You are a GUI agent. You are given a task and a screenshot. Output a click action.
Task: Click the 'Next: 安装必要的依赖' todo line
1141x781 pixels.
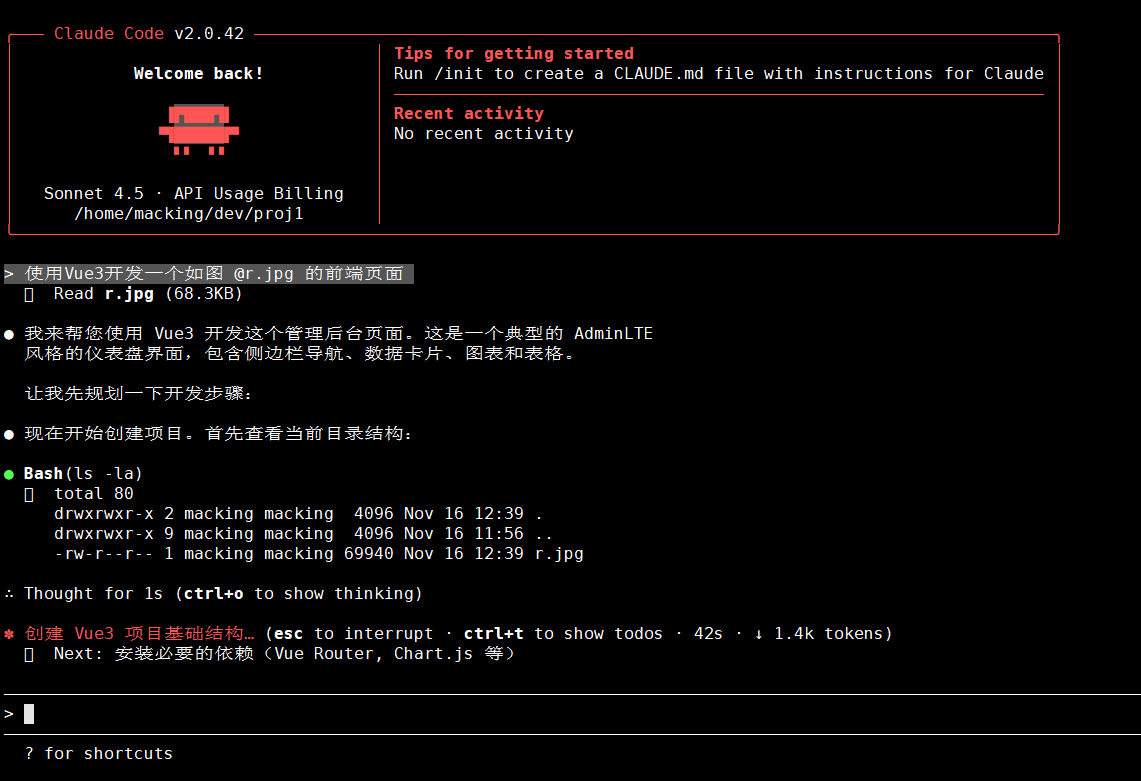point(285,654)
